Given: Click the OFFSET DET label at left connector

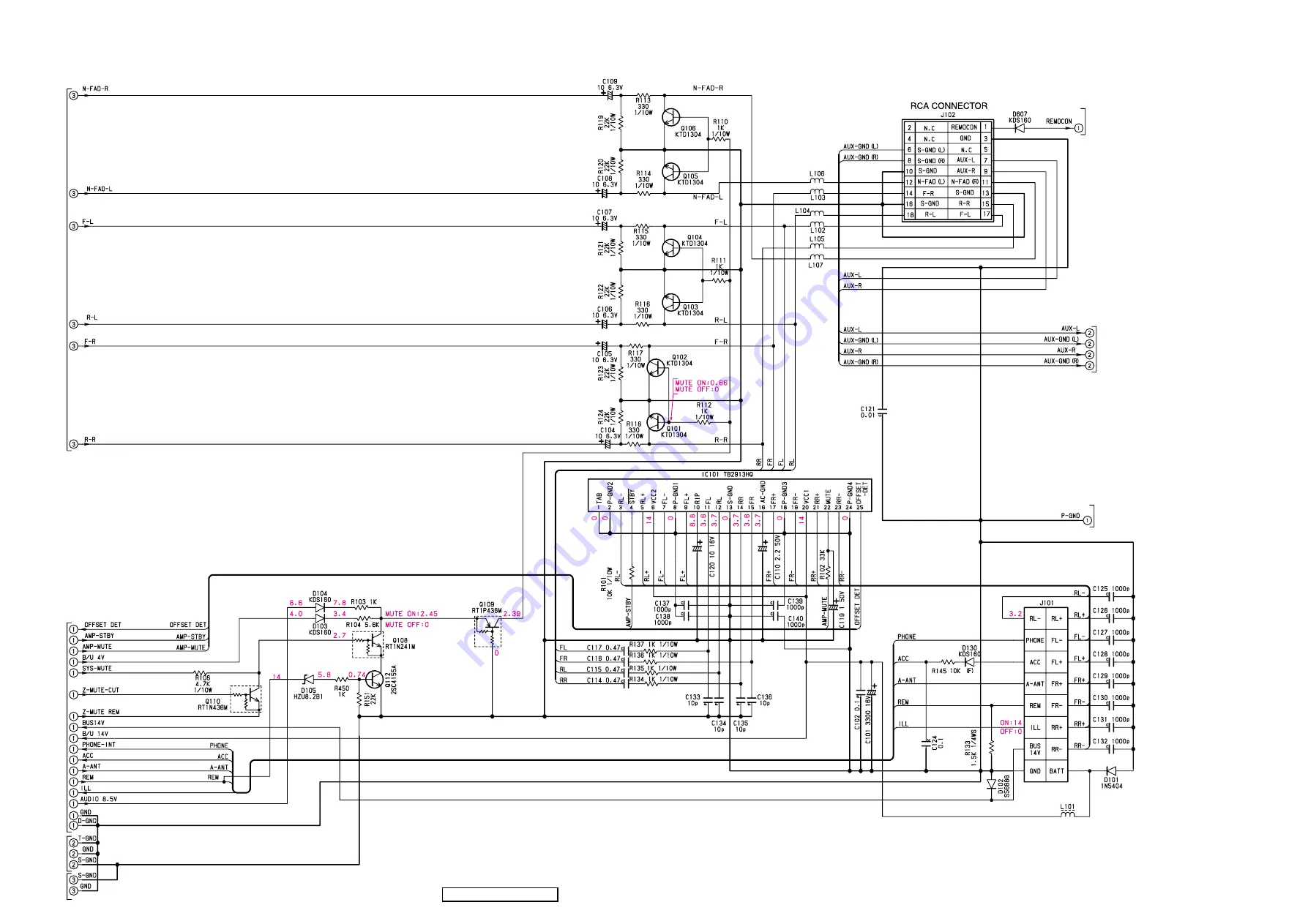Looking at the screenshot, I should point(102,625).
